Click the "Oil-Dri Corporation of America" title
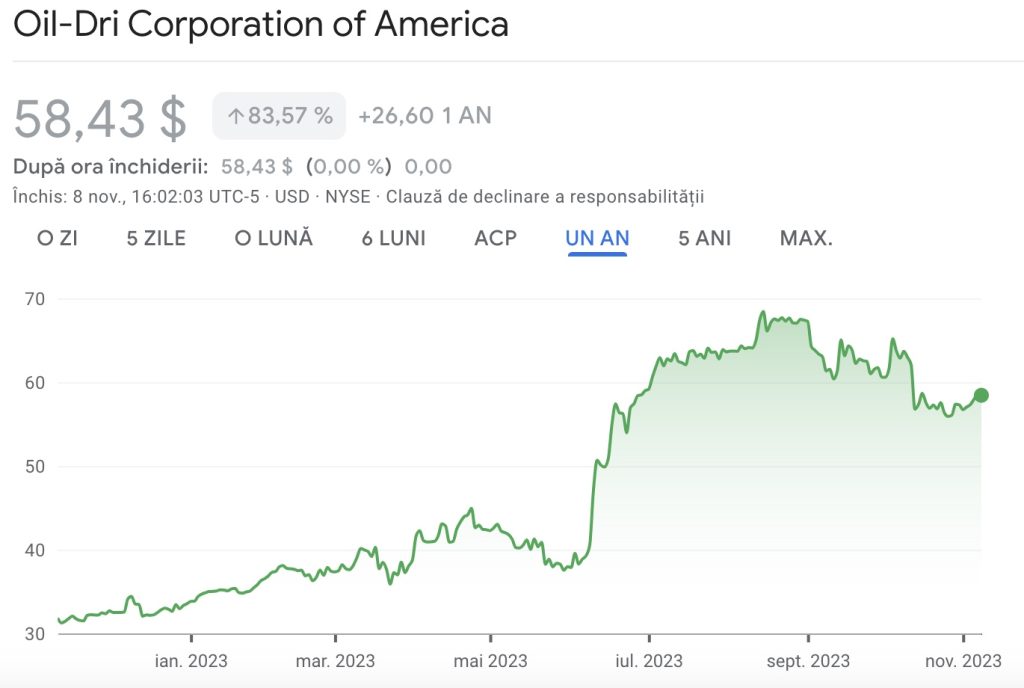Screen dimensions: 1024x688 [262, 24]
